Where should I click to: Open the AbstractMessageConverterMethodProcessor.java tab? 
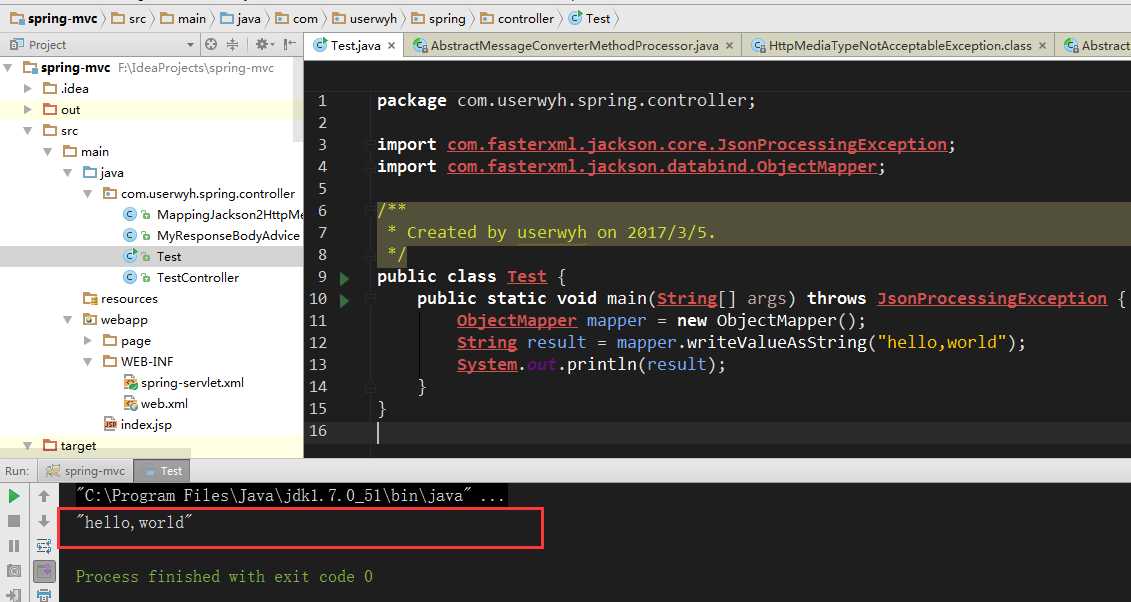pyautogui.click(x=574, y=45)
